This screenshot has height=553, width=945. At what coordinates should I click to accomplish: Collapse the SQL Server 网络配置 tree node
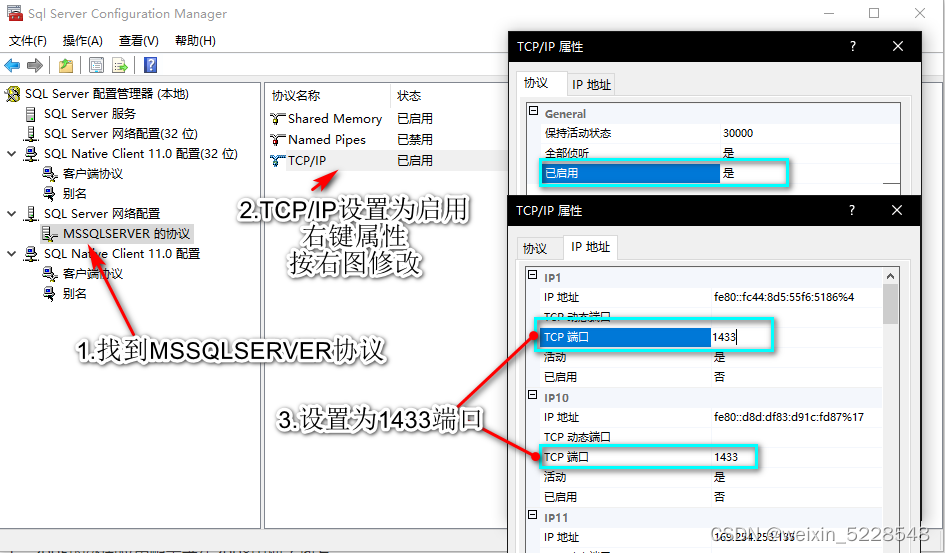tap(11, 213)
